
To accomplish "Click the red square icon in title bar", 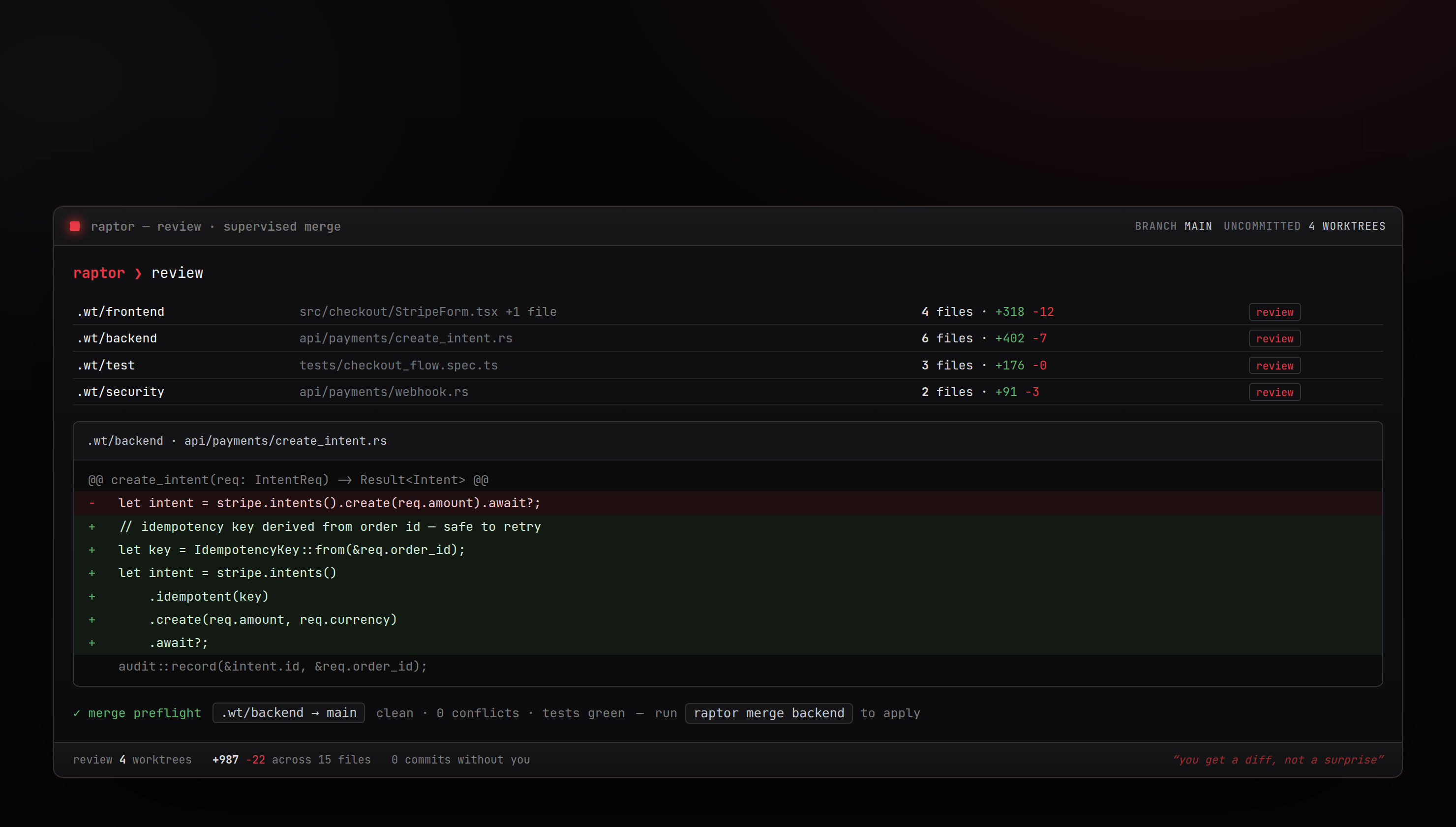I will pyautogui.click(x=74, y=226).
